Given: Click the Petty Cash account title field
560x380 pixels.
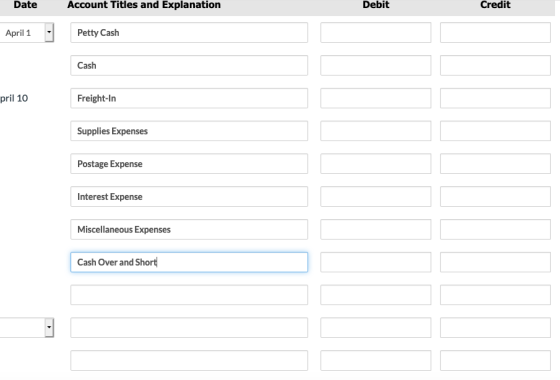Looking at the screenshot, I should pyautogui.click(x=189, y=32).
